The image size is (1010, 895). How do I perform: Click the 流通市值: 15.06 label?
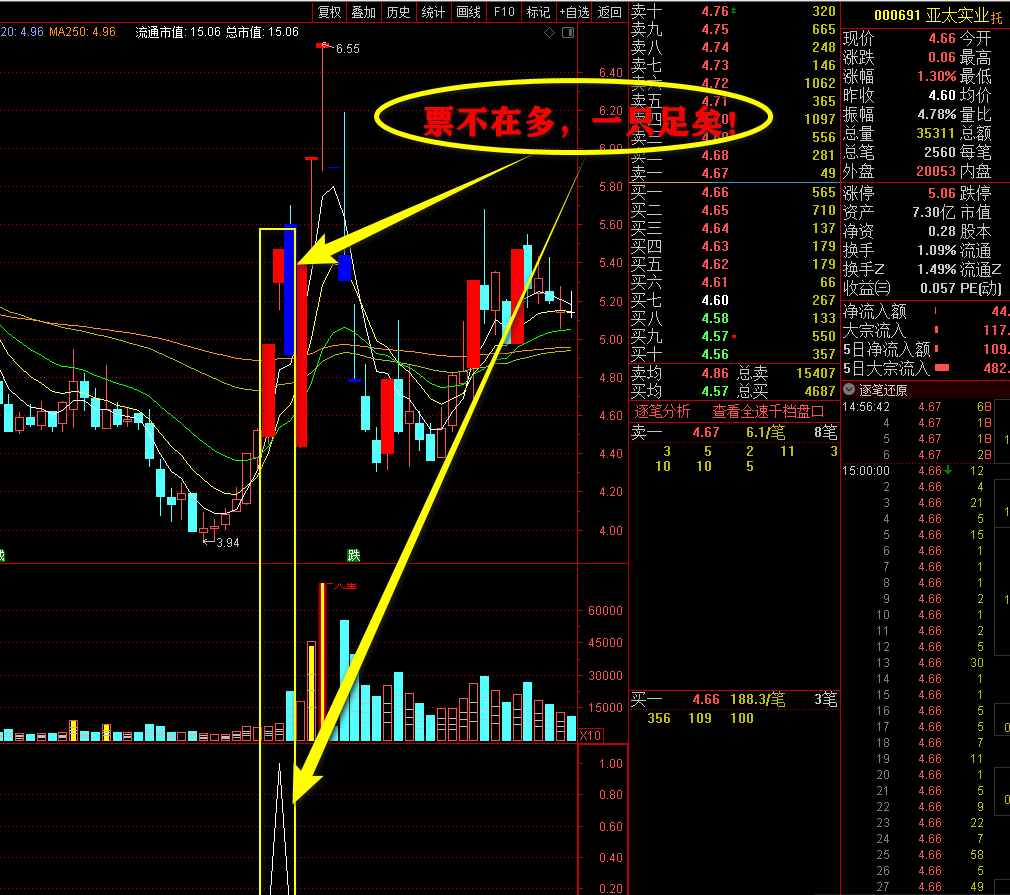coord(178,32)
